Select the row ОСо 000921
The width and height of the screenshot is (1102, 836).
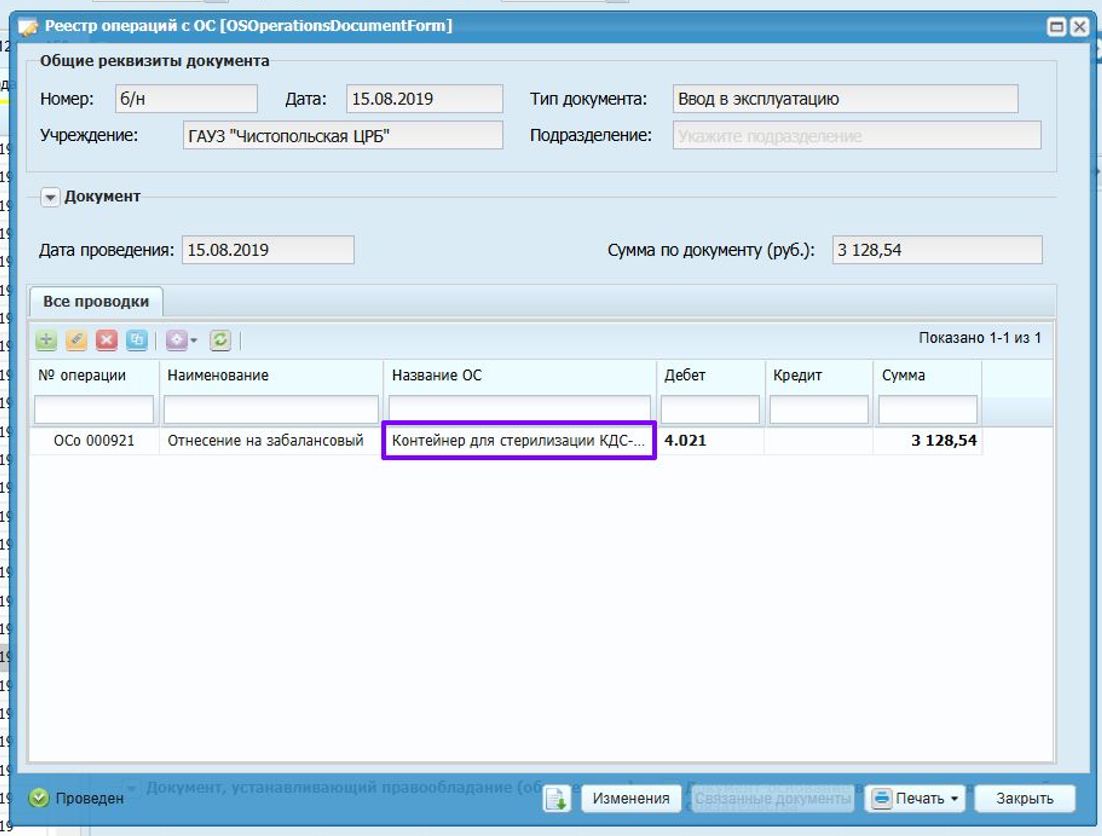tap(540, 441)
